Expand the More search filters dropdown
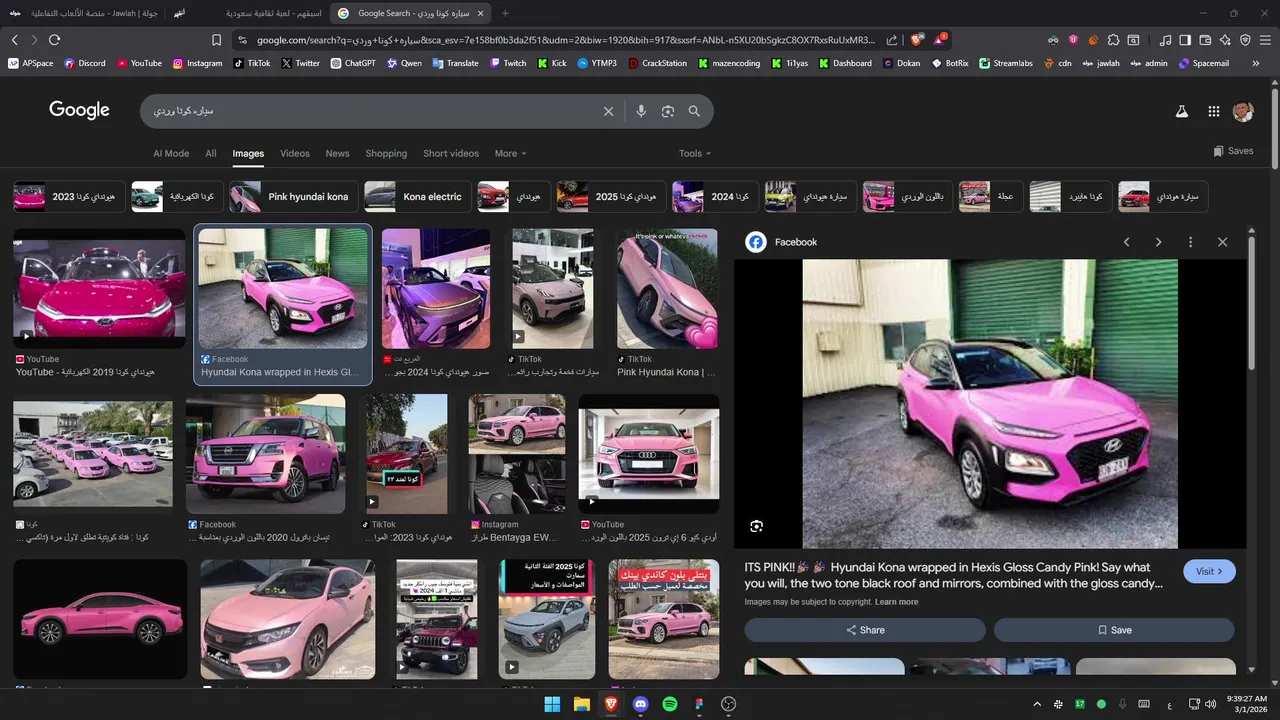This screenshot has height=720, width=1280. pos(510,153)
